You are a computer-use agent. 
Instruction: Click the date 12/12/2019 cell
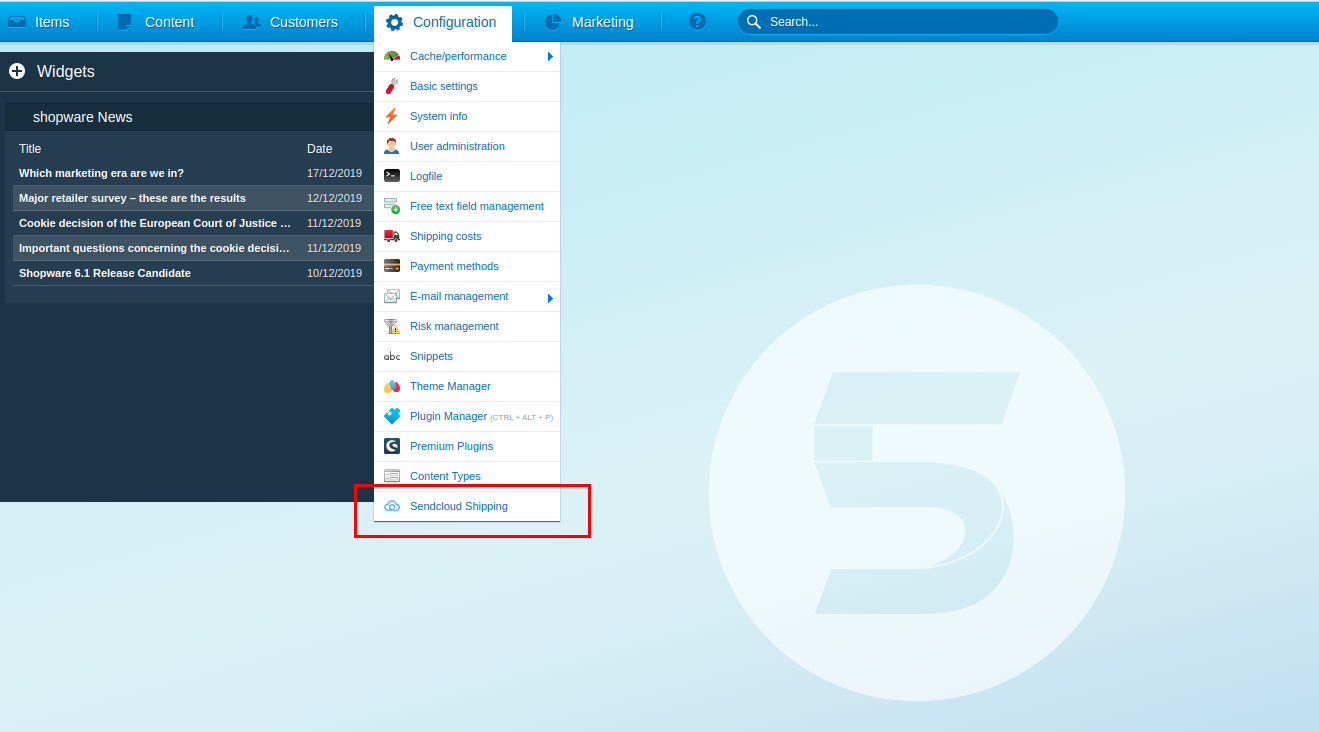click(334, 198)
